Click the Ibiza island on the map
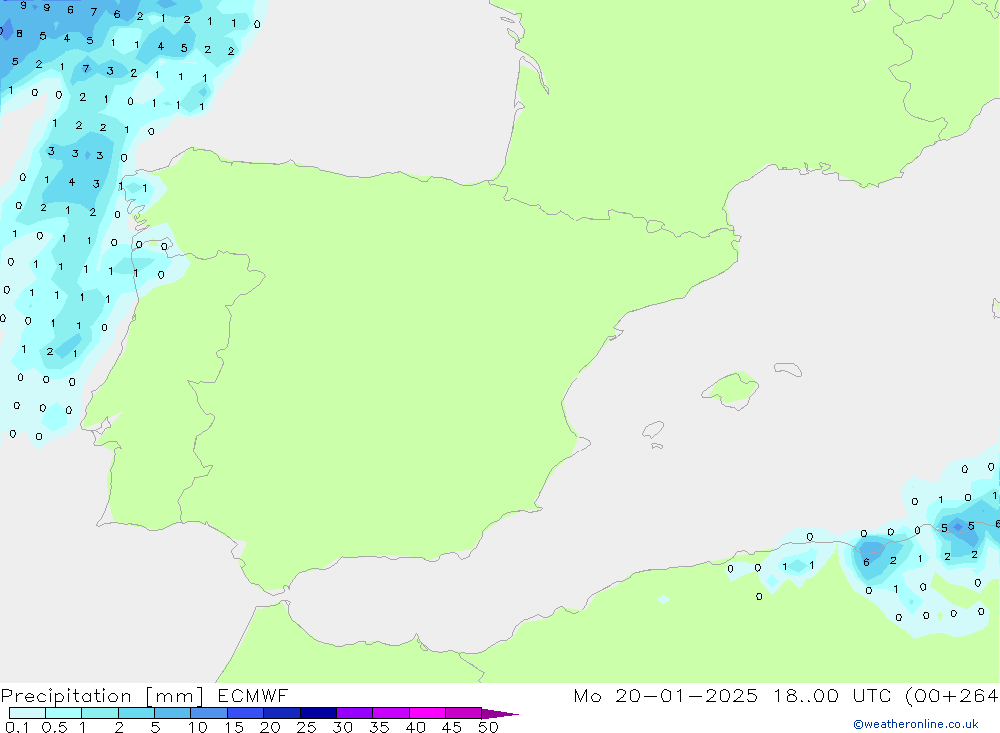 (x=653, y=431)
